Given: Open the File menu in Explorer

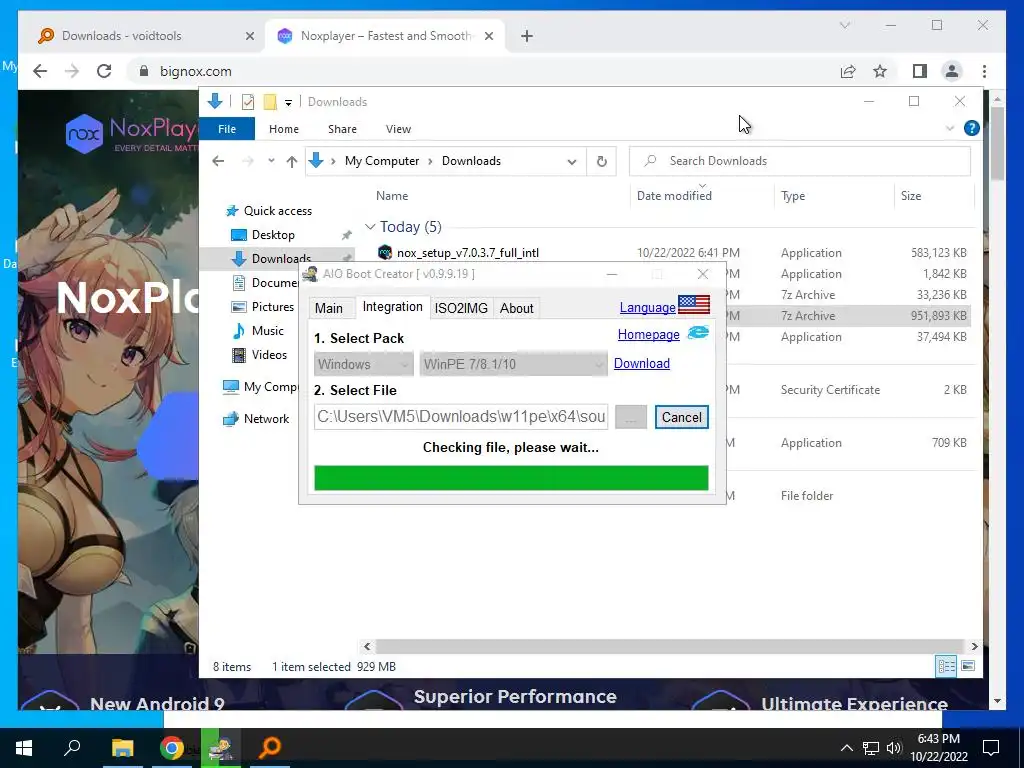Looking at the screenshot, I should click(227, 129).
